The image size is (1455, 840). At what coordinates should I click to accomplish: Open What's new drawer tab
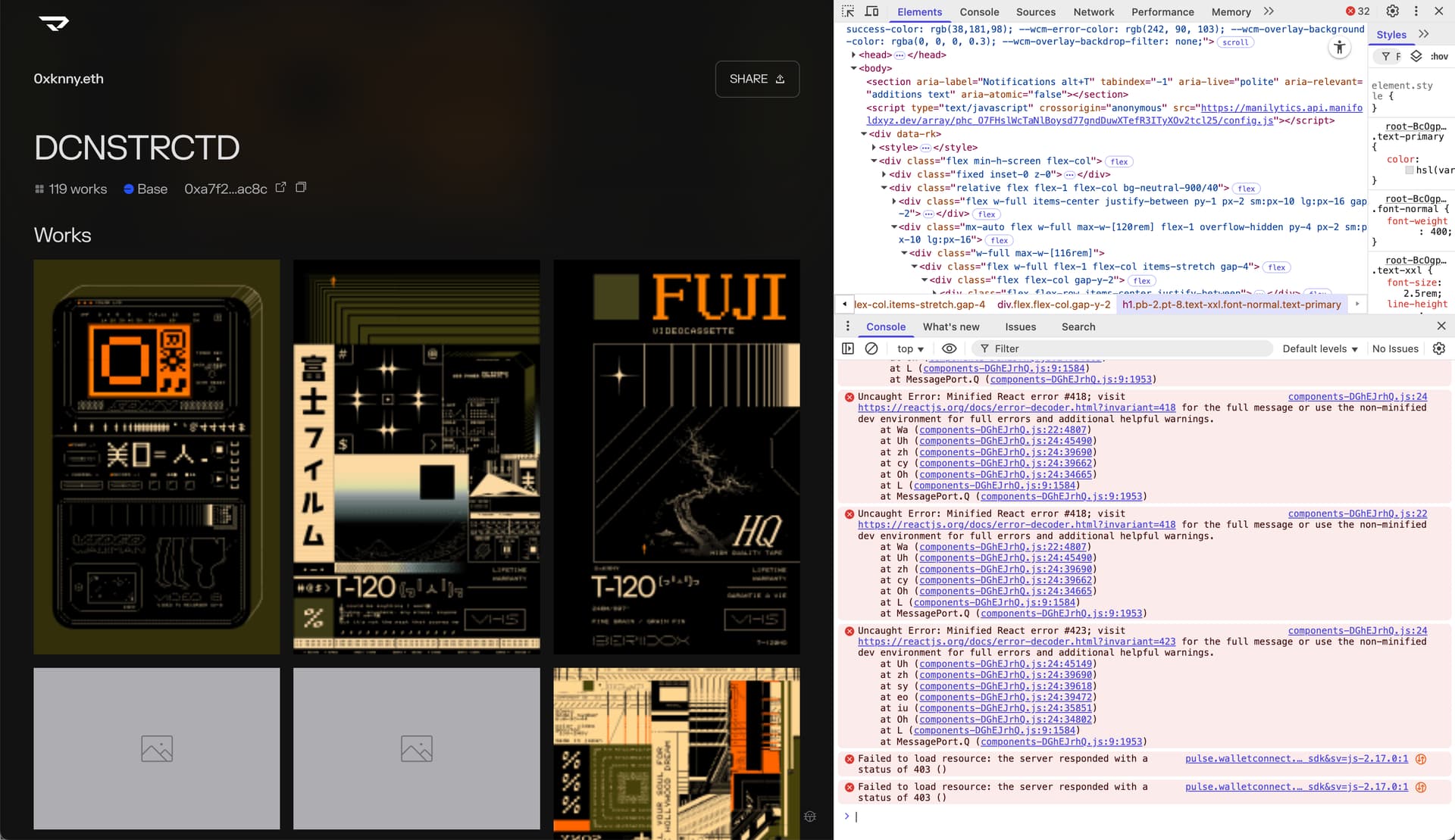pos(951,326)
